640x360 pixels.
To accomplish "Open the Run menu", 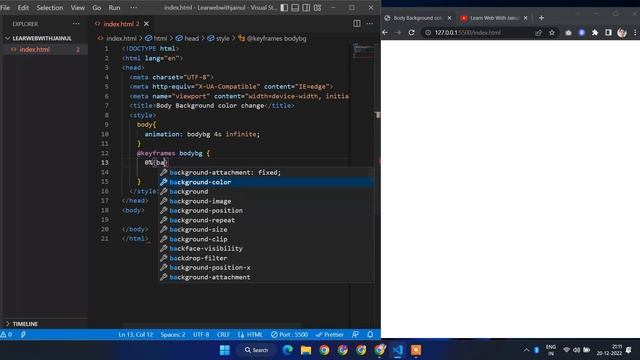I will 114,8.
